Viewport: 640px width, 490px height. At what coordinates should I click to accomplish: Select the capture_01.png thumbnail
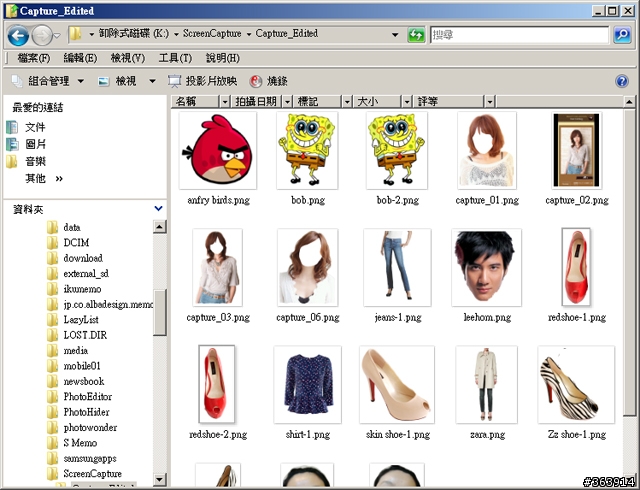[487, 151]
